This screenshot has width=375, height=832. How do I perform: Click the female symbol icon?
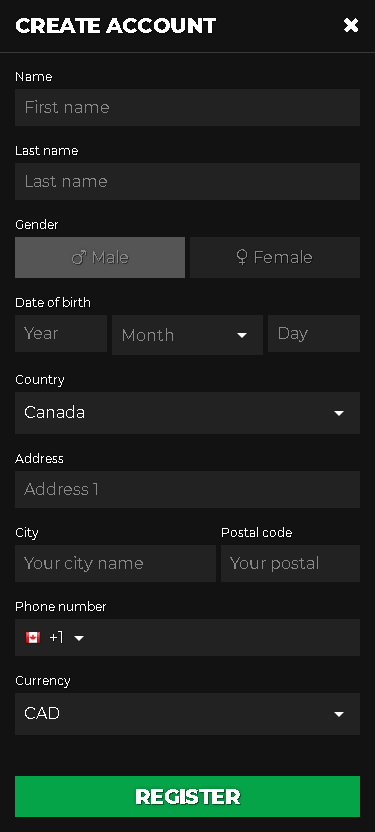(x=241, y=257)
